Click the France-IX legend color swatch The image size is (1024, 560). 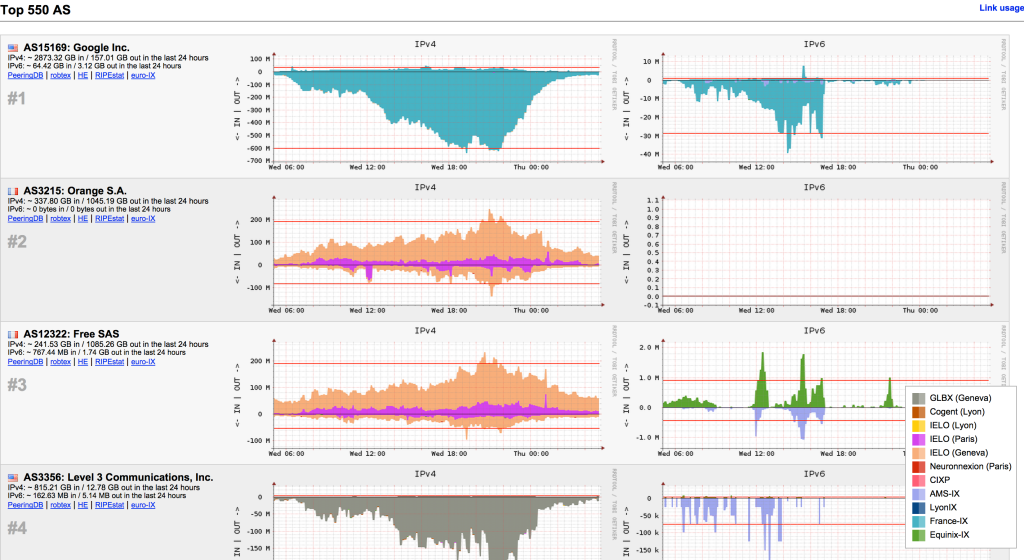[x=918, y=521]
